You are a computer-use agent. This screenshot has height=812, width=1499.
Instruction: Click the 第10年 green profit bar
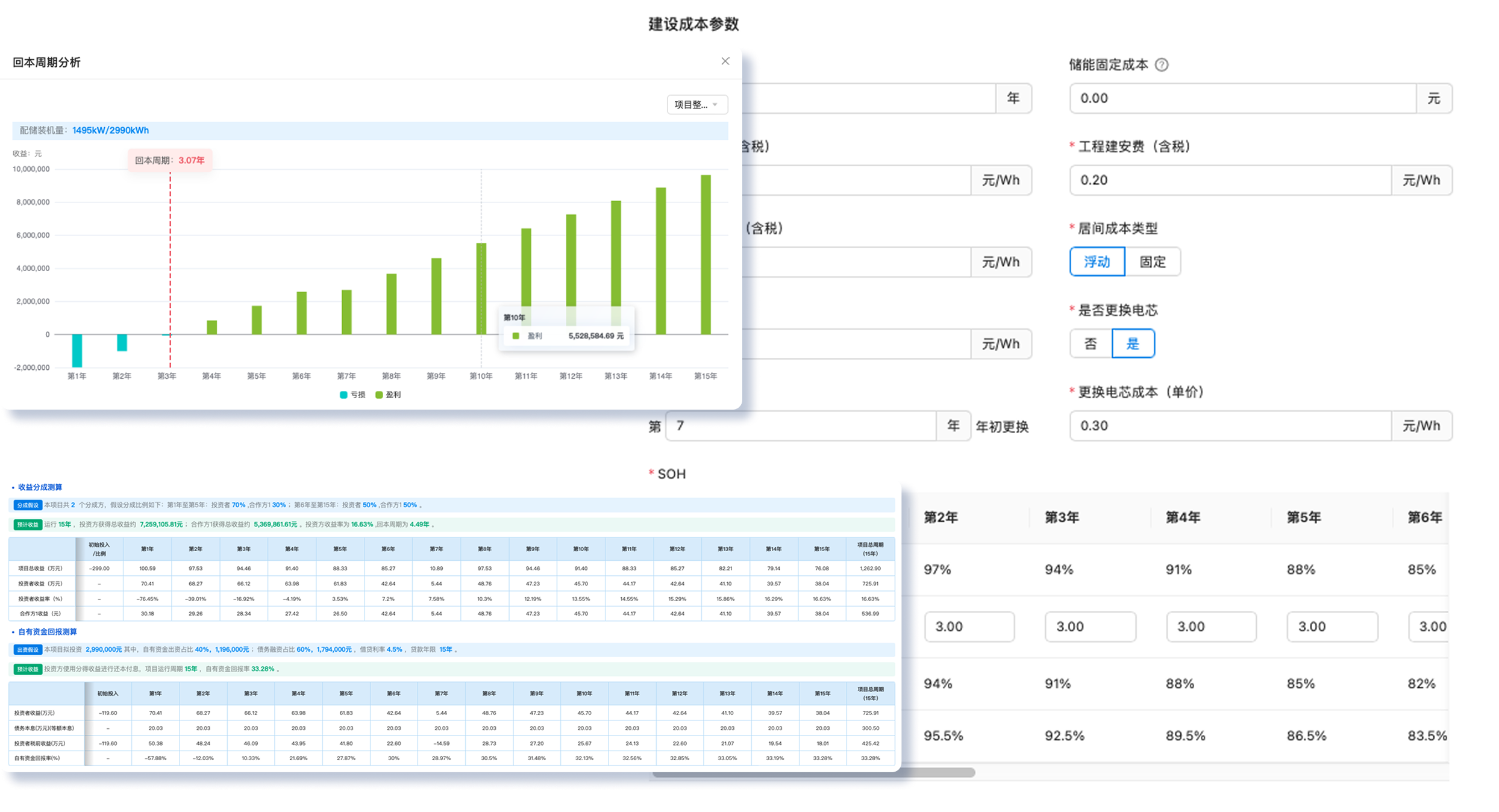click(481, 289)
